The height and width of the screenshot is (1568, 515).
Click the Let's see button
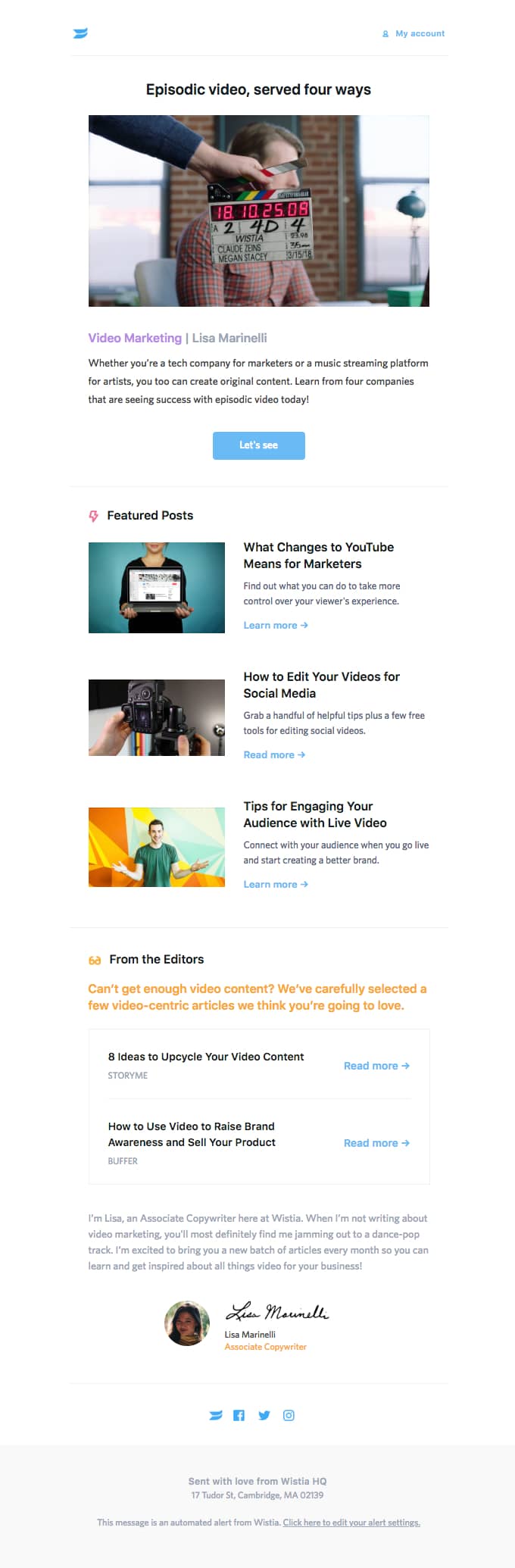point(259,445)
